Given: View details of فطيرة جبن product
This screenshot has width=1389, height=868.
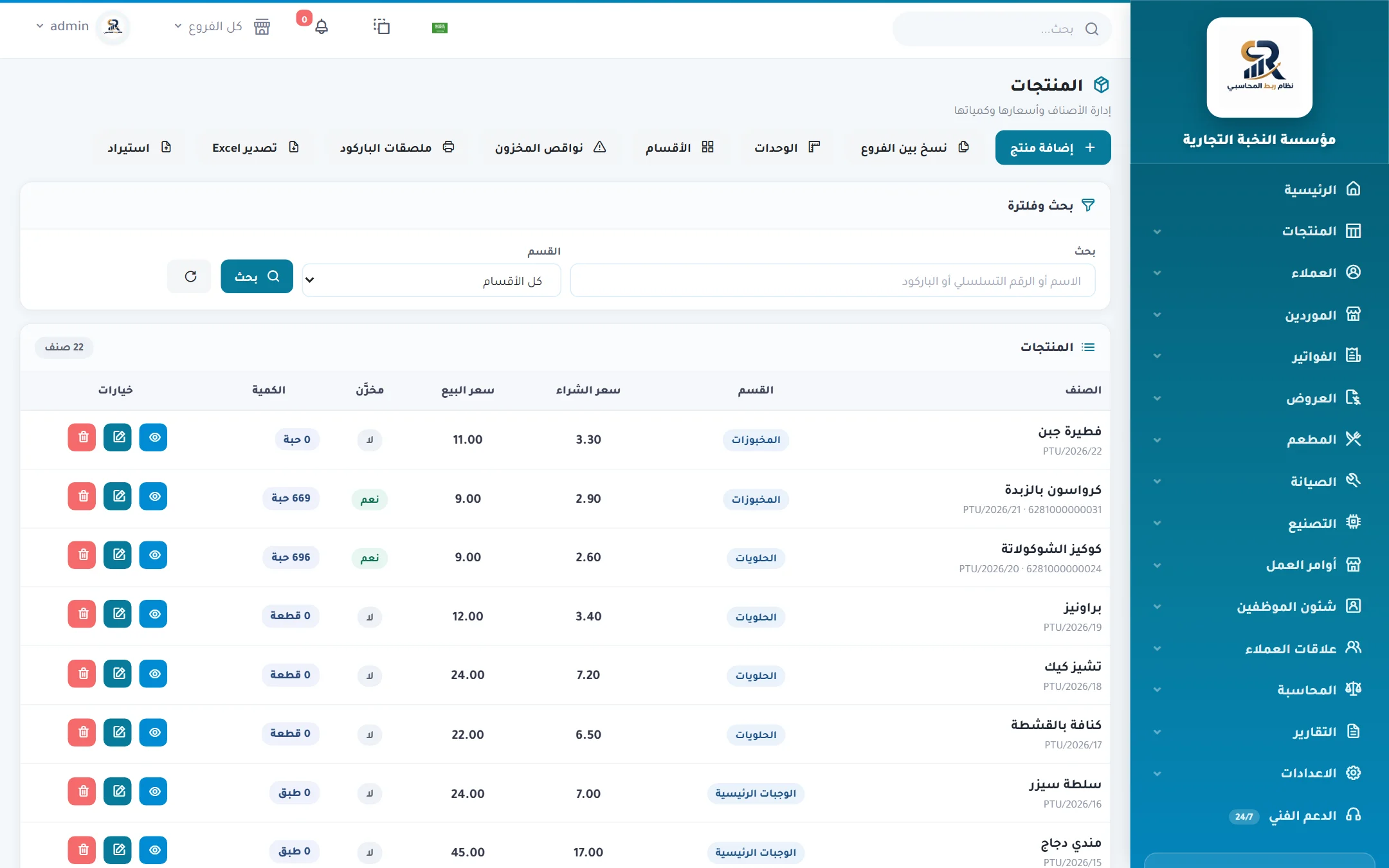Looking at the screenshot, I should tap(154, 437).
